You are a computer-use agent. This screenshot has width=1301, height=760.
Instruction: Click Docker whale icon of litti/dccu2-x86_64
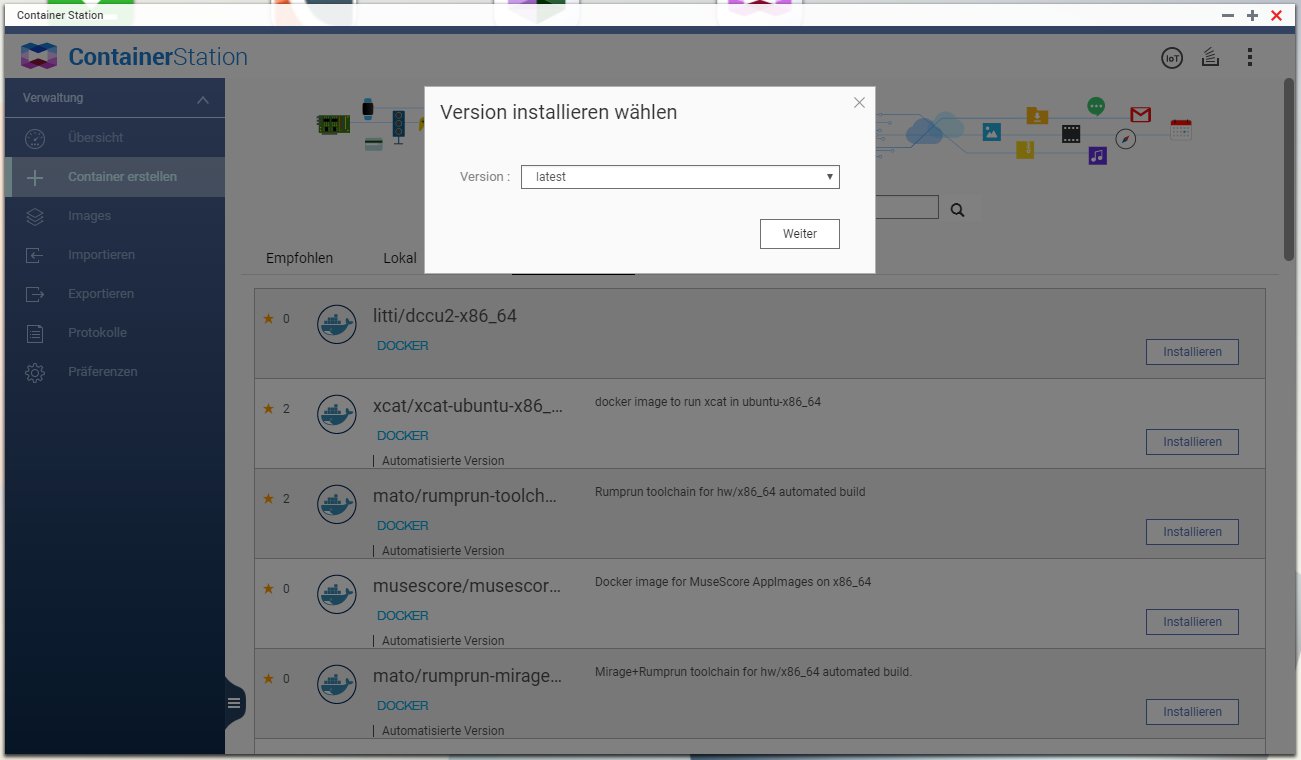click(337, 324)
